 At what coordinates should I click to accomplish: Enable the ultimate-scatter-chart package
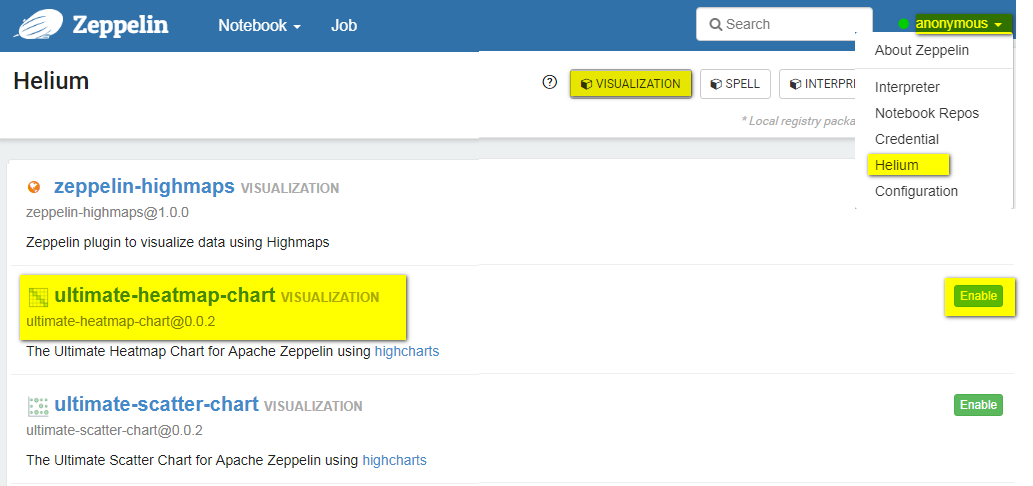pyautogui.click(x=978, y=404)
